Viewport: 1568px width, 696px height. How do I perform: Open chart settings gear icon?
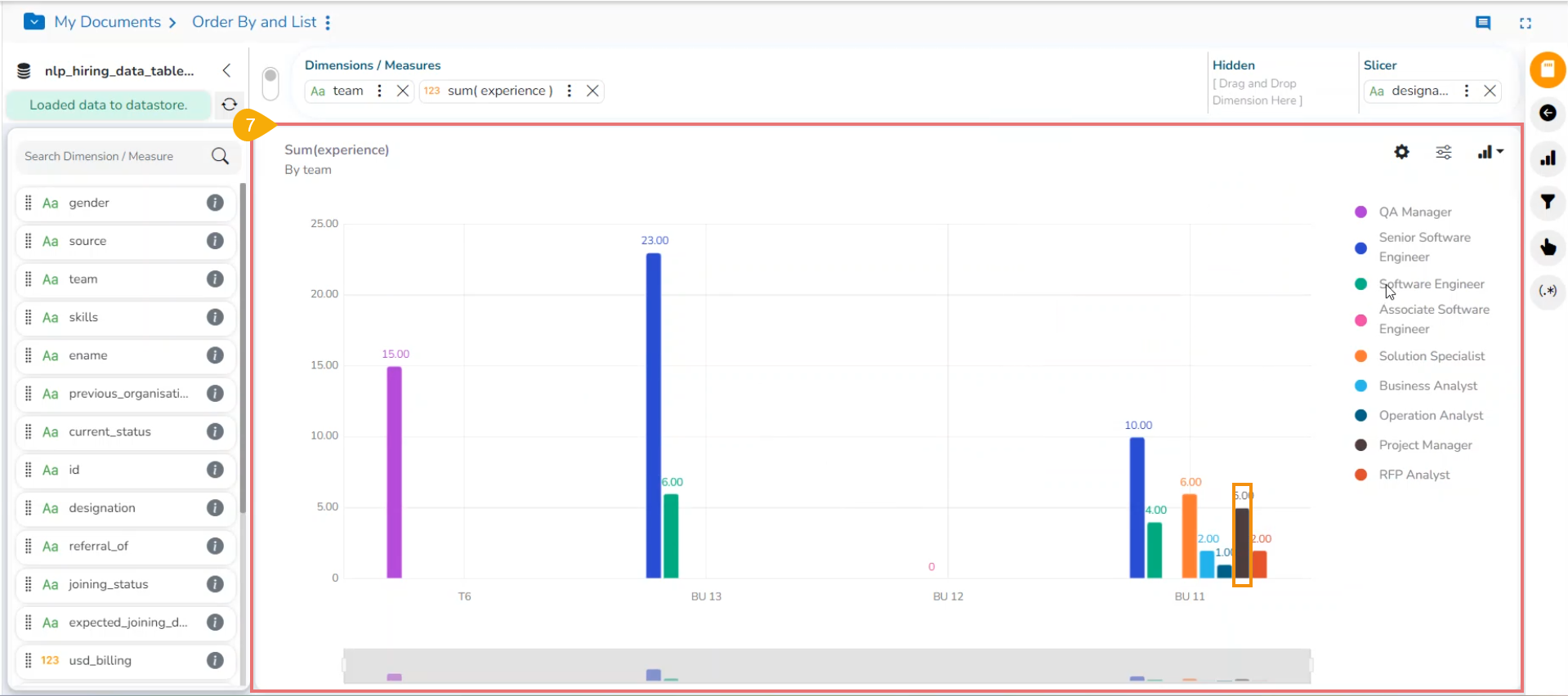coord(1401,152)
